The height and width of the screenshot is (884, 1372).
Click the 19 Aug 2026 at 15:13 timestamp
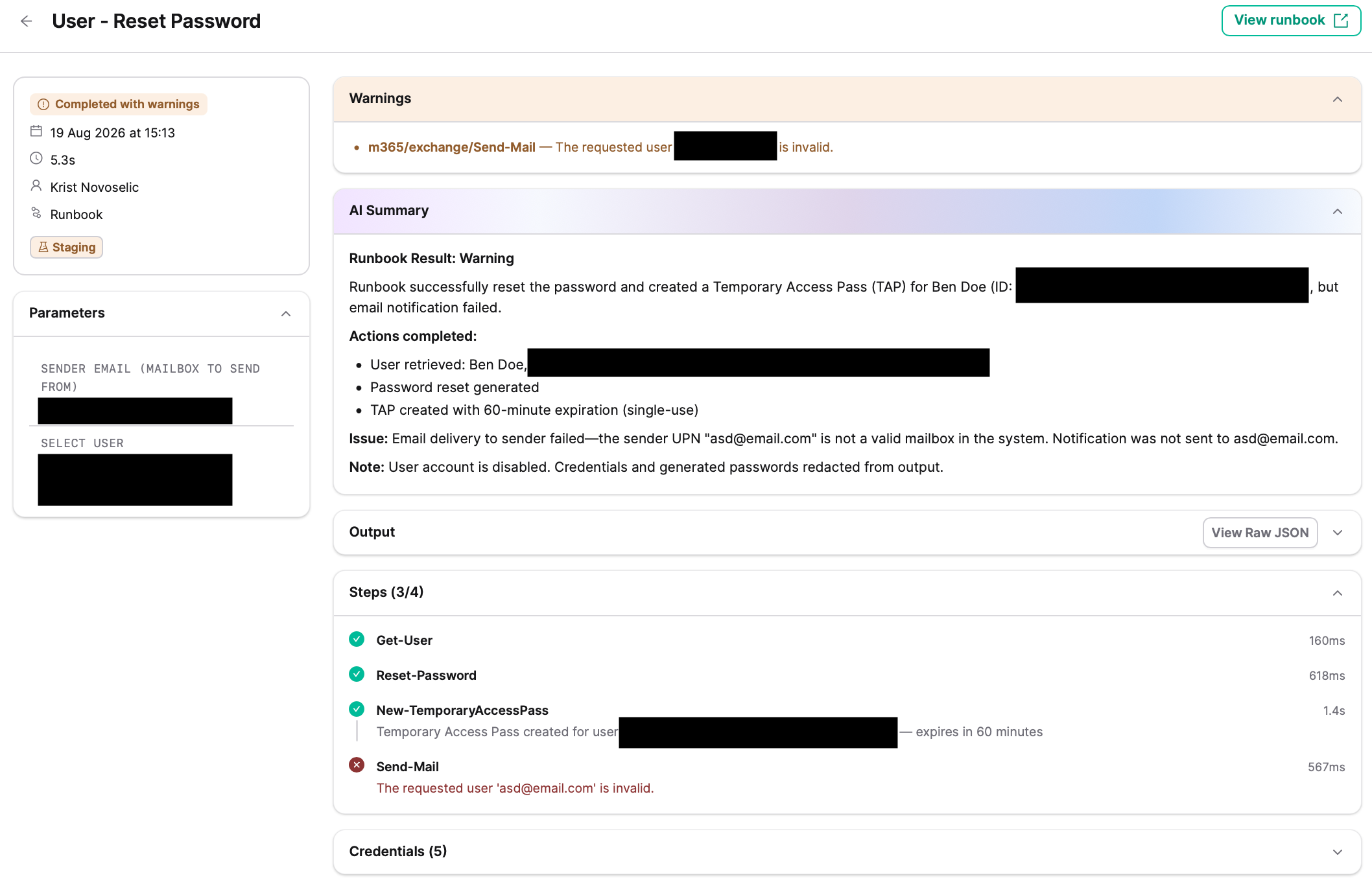pyautogui.click(x=113, y=133)
